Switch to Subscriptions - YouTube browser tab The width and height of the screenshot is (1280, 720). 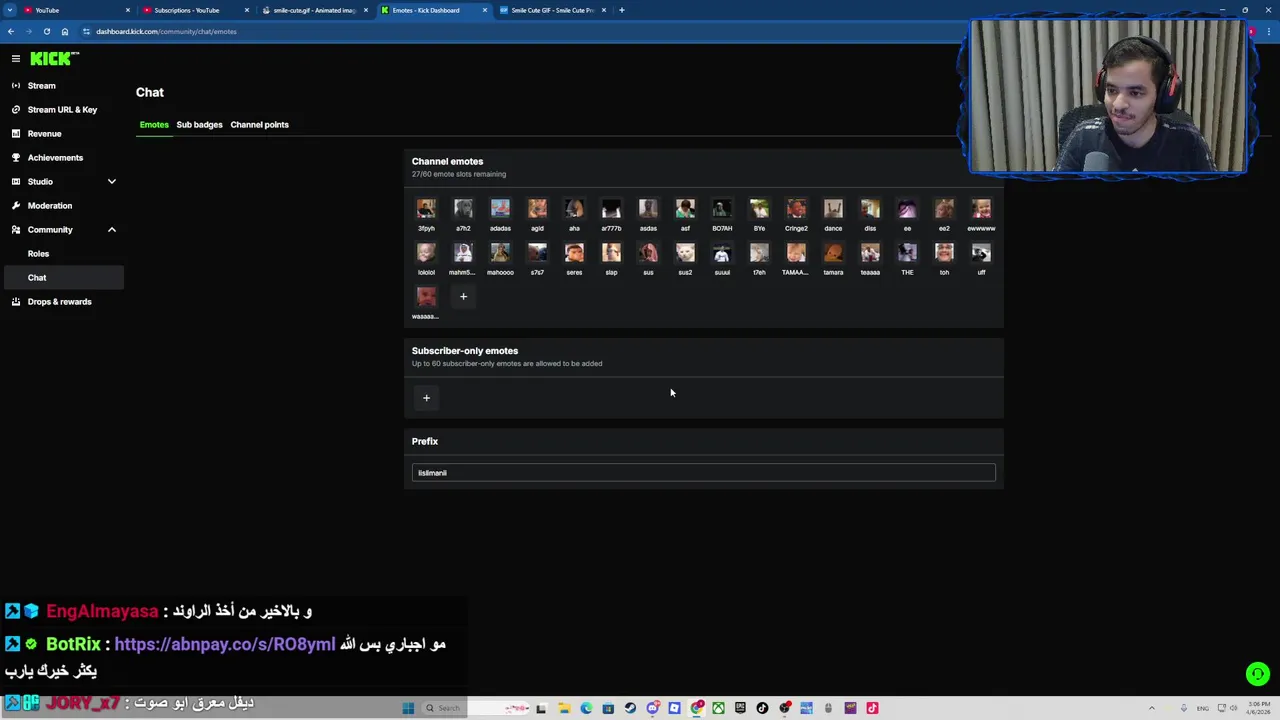(194, 10)
